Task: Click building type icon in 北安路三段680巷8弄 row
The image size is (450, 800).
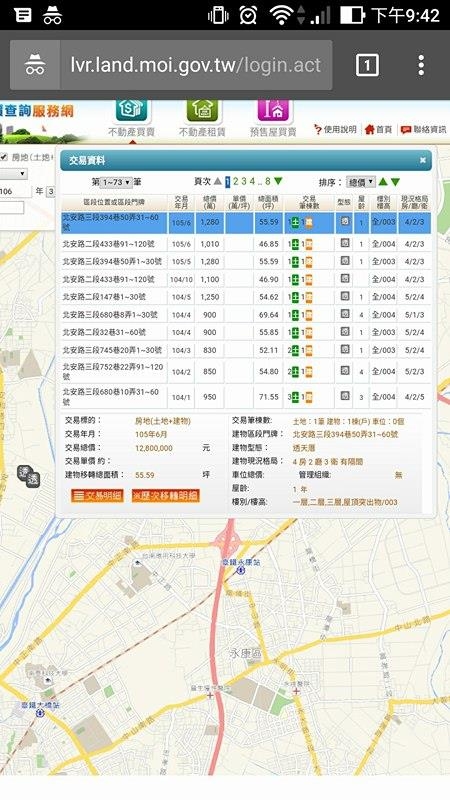Action: point(345,314)
